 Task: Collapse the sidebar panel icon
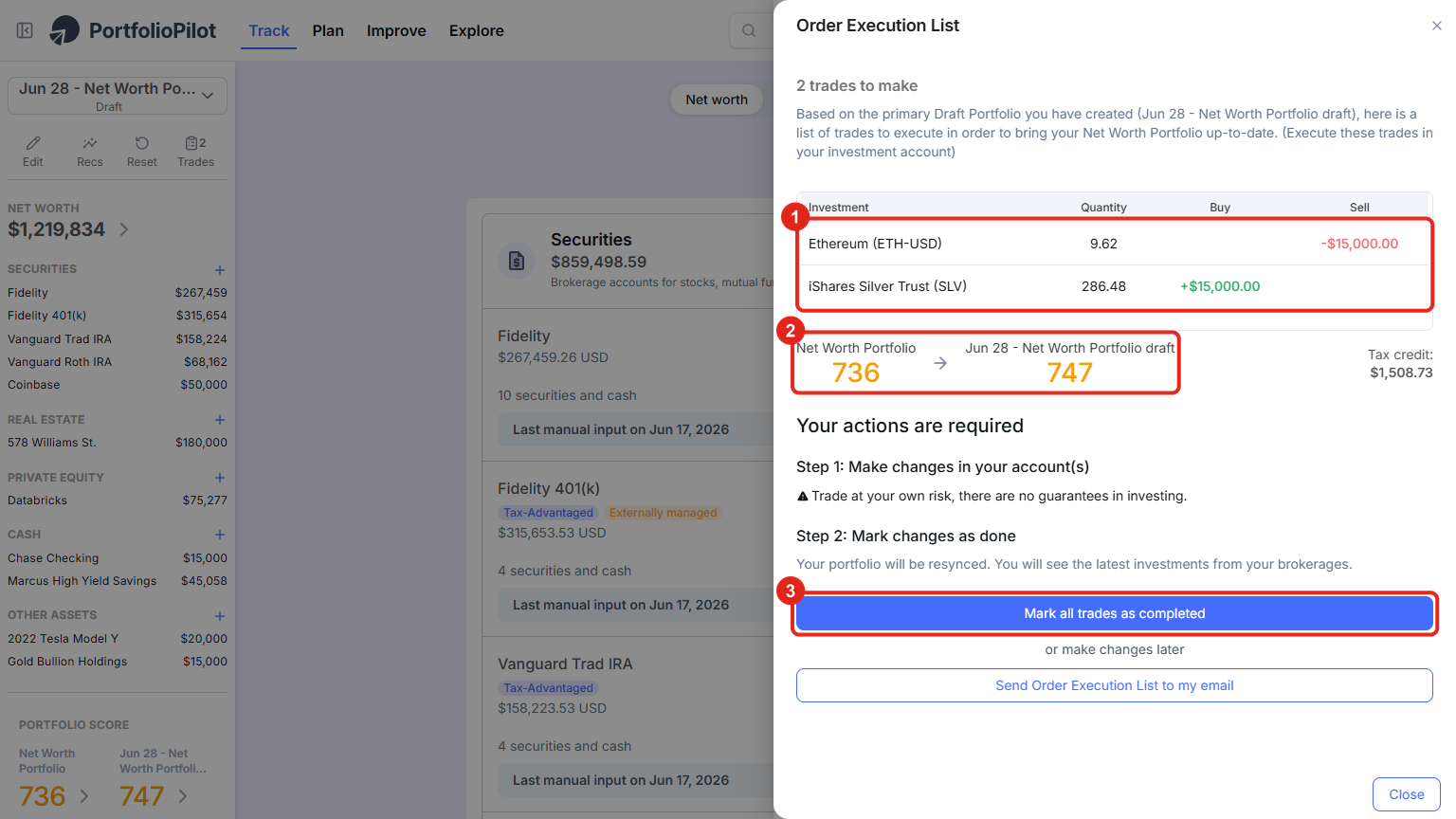[26, 30]
